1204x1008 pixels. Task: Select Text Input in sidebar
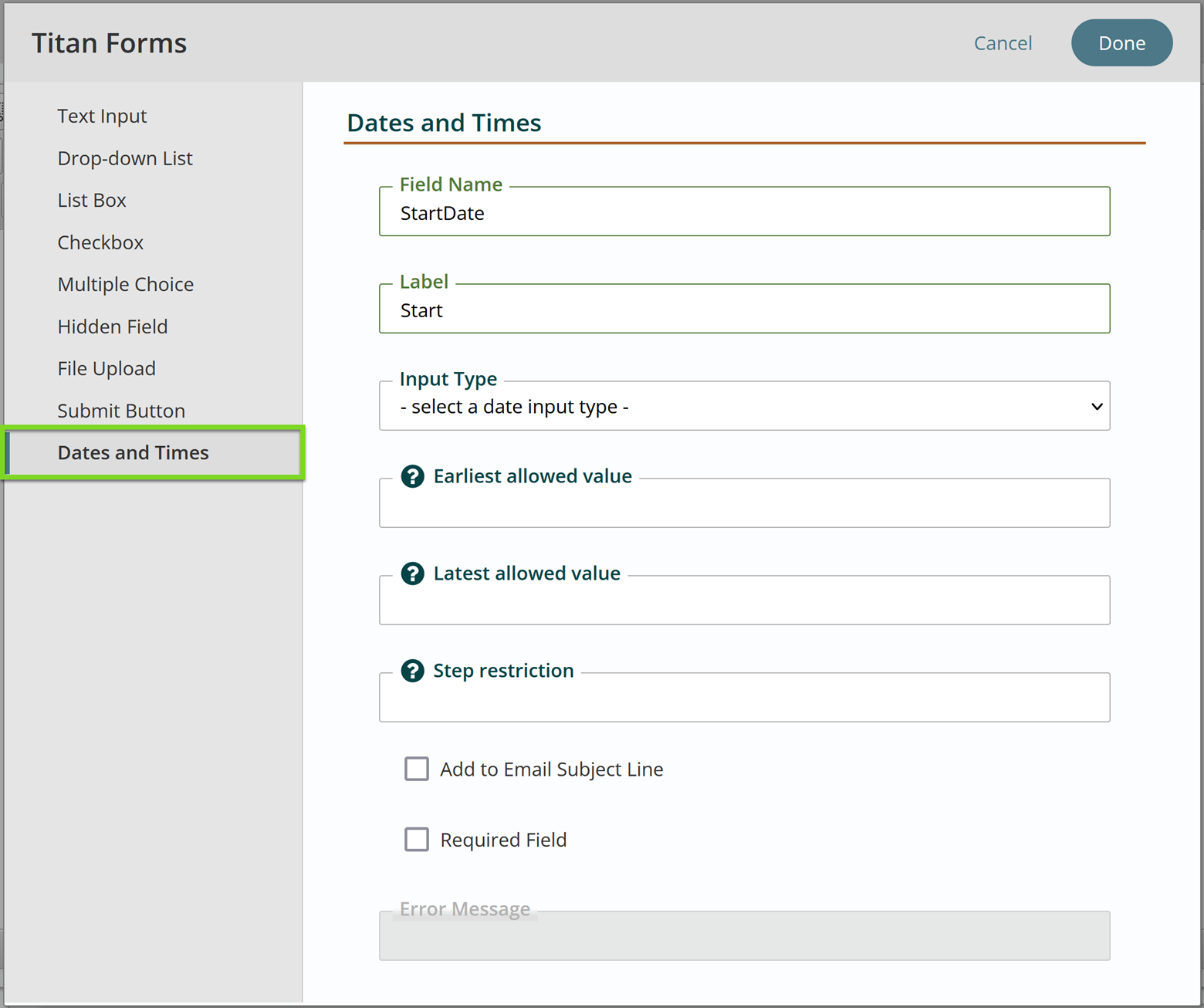(x=102, y=116)
